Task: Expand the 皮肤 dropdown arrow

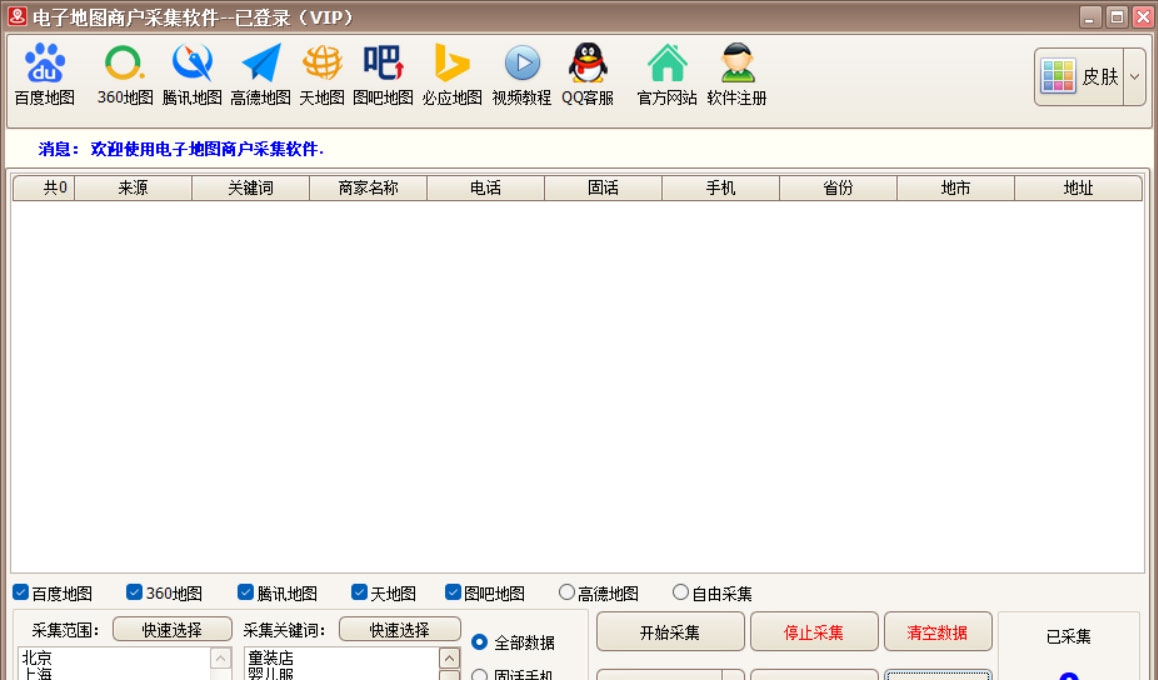Action: 1134,77
